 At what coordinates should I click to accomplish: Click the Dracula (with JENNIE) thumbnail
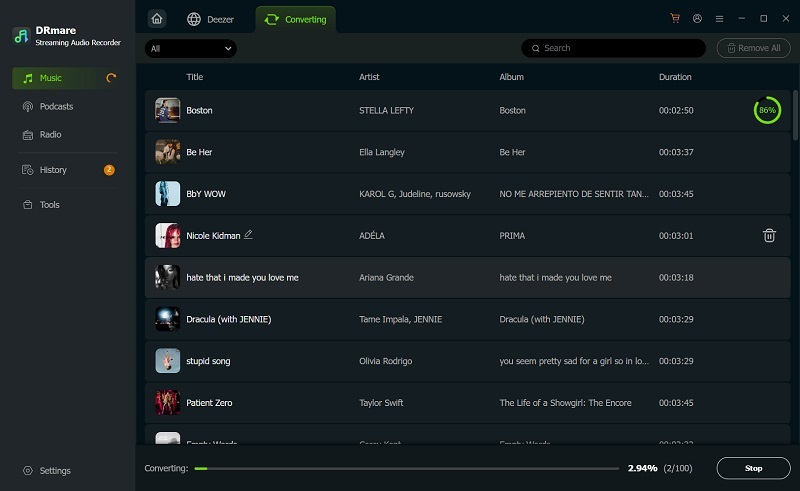pos(167,319)
